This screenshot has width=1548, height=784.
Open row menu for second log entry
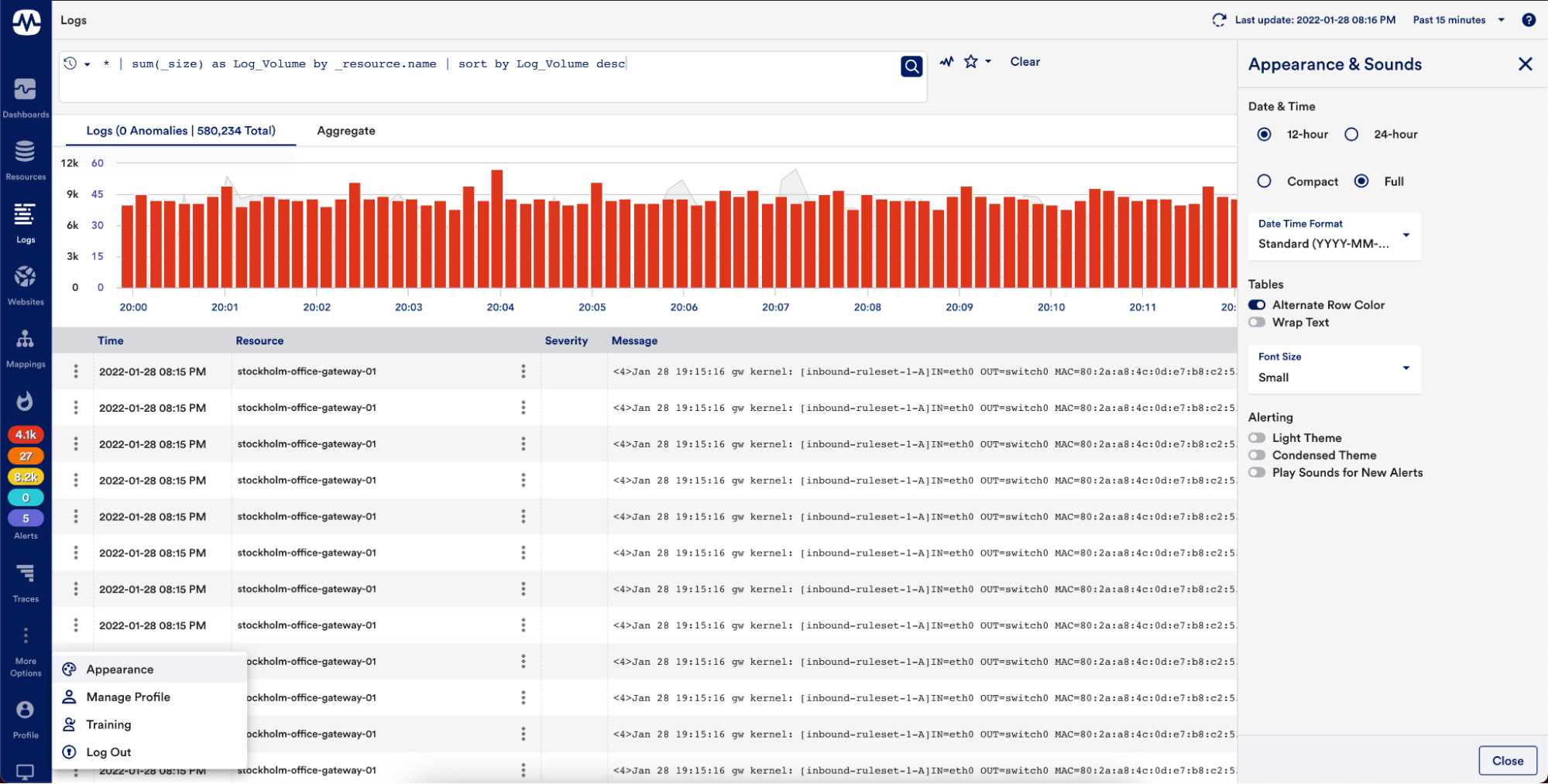(x=76, y=408)
